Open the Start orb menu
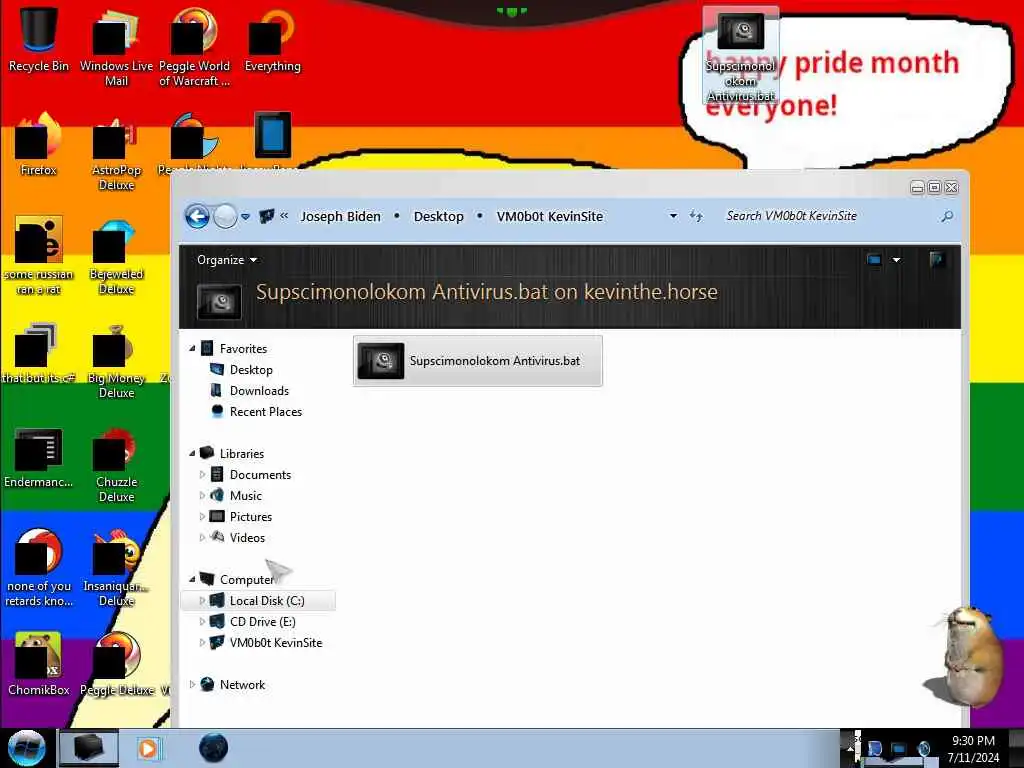This screenshot has height=768, width=1024. pos(26,748)
